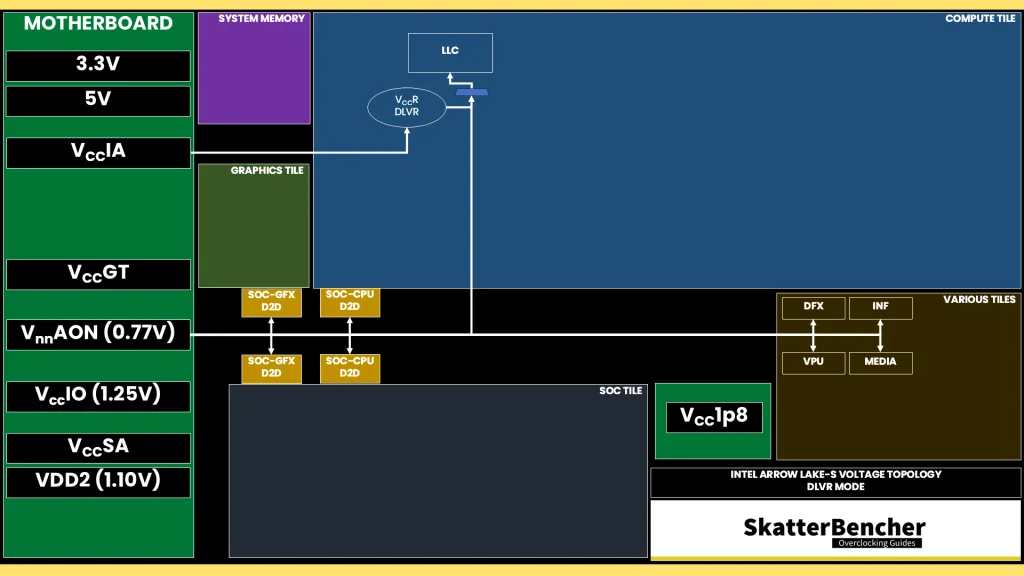Select the DFX block in Various Tiles
Image resolution: width=1024 pixels, height=576 pixels.
[813, 308]
